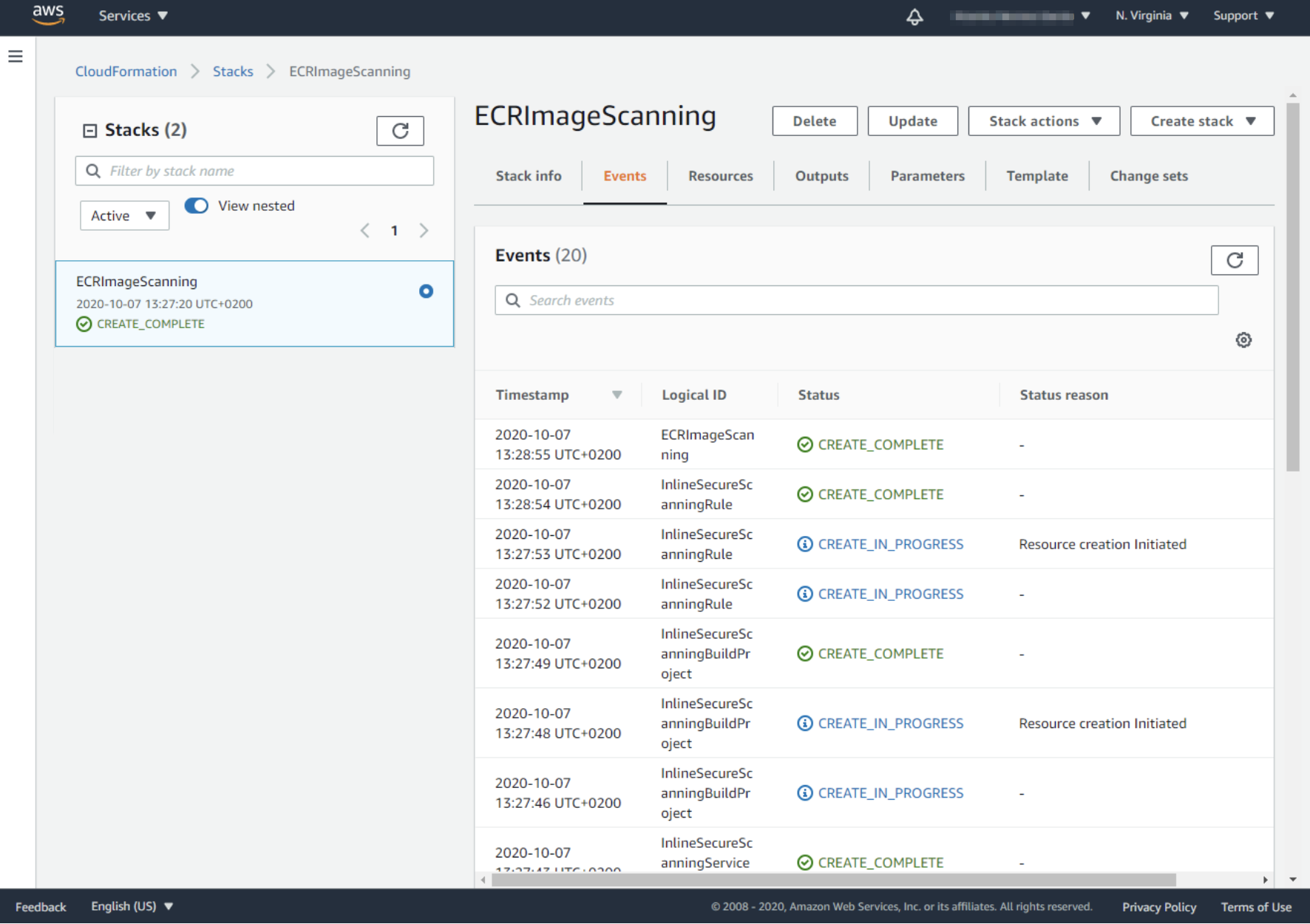Click the page number 1
This screenshot has height=924, width=1310.
tap(394, 231)
